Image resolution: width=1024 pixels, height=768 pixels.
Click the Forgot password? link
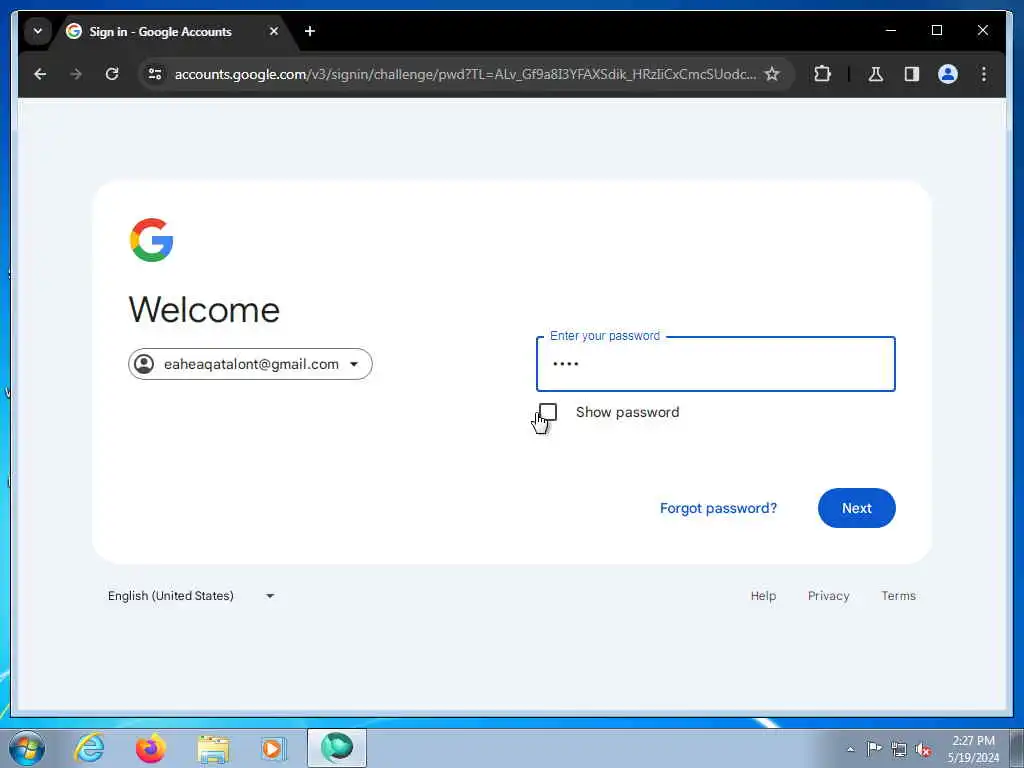[x=718, y=508]
